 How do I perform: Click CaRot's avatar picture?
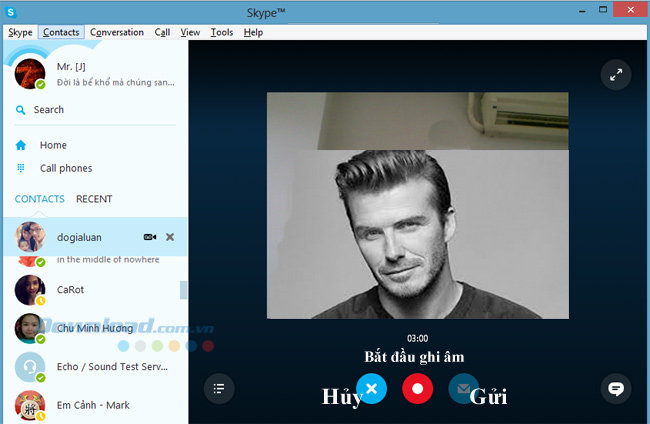[x=30, y=290]
